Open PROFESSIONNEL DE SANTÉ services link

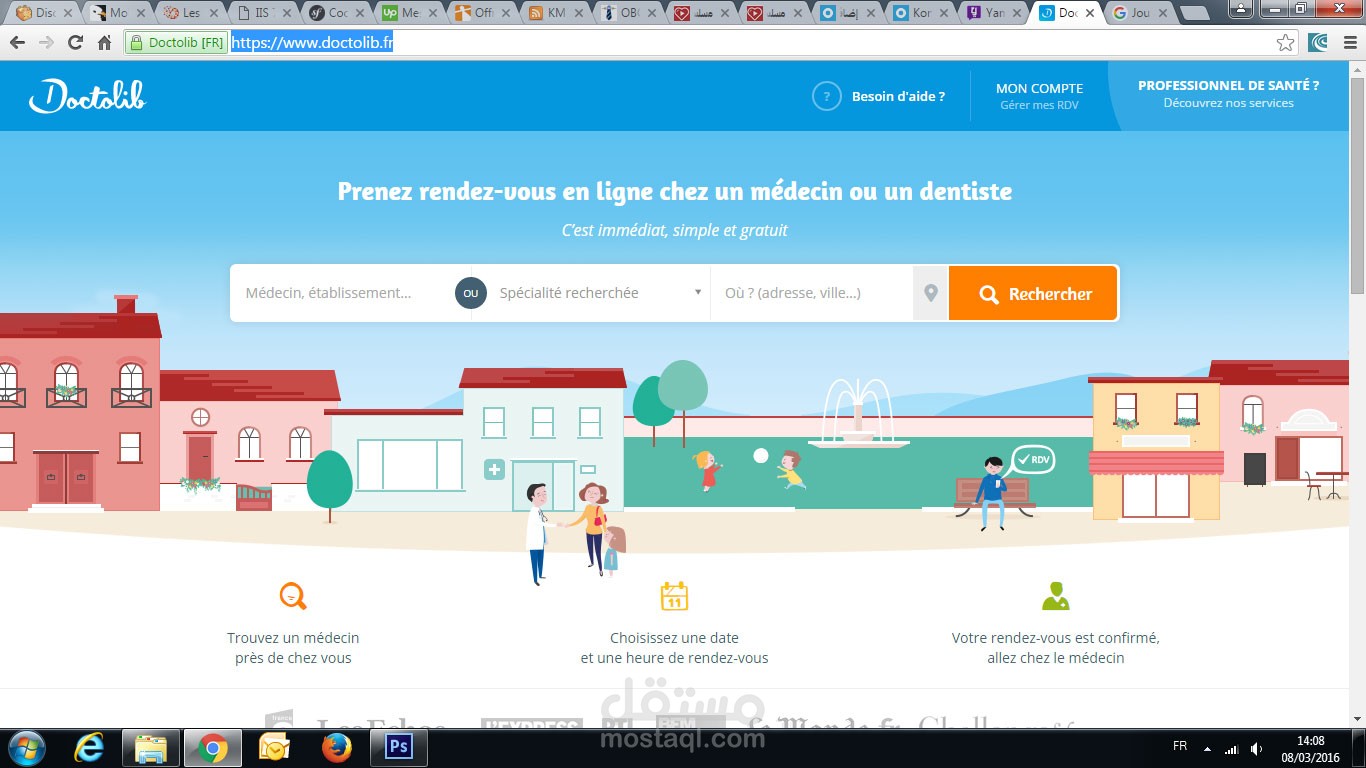click(1228, 94)
